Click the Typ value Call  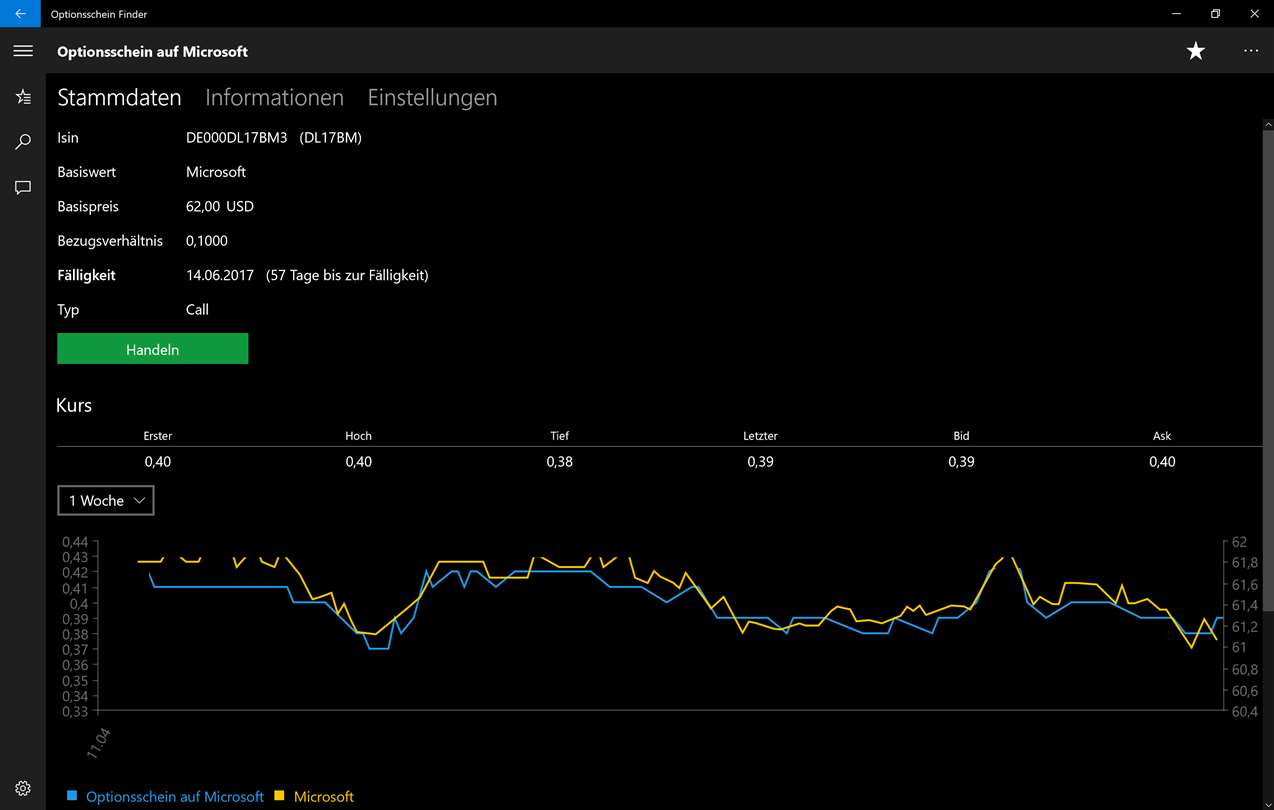[x=197, y=310]
